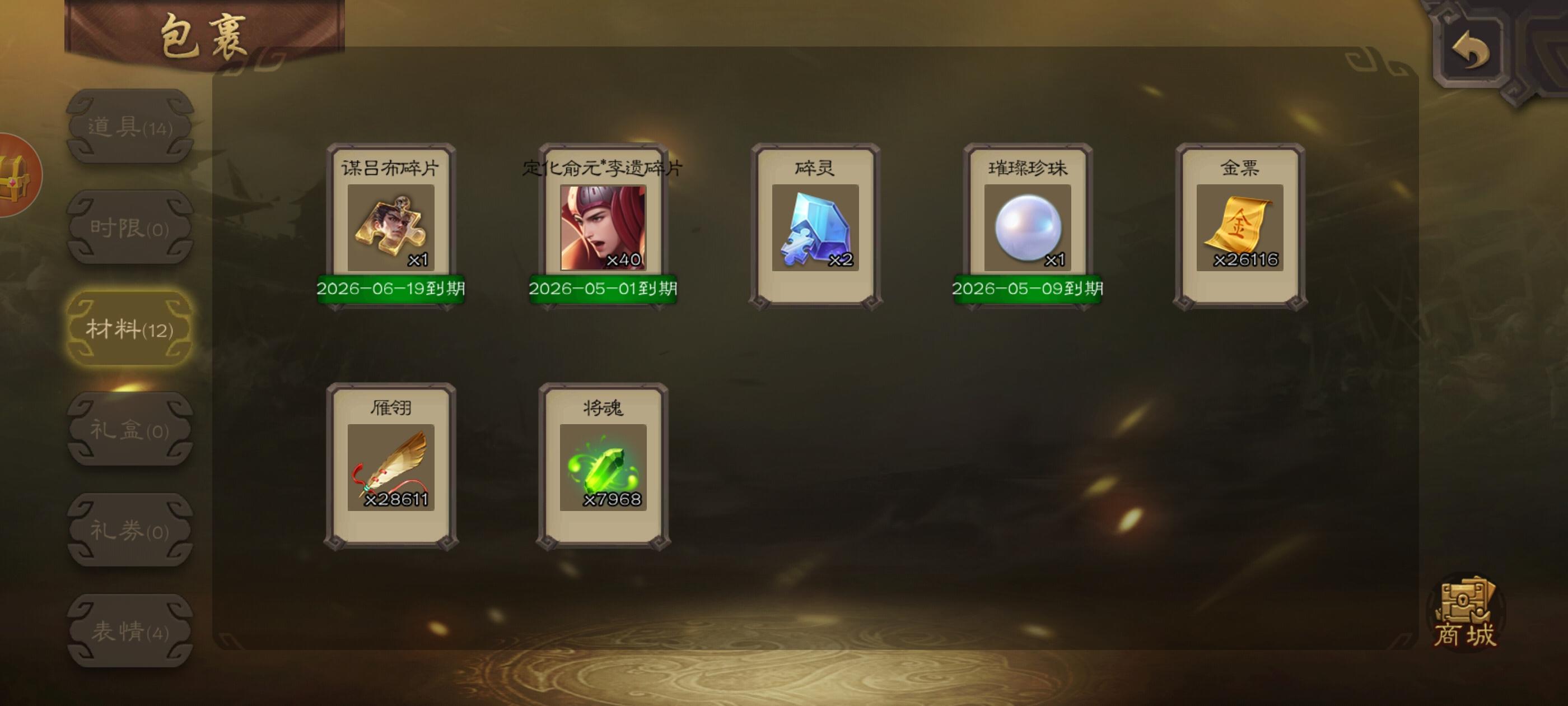Image resolution: width=1568 pixels, height=706 pixels.
Task: Select the 谋吕布碎片 puzzle piece item
Action: click(391, 226)
